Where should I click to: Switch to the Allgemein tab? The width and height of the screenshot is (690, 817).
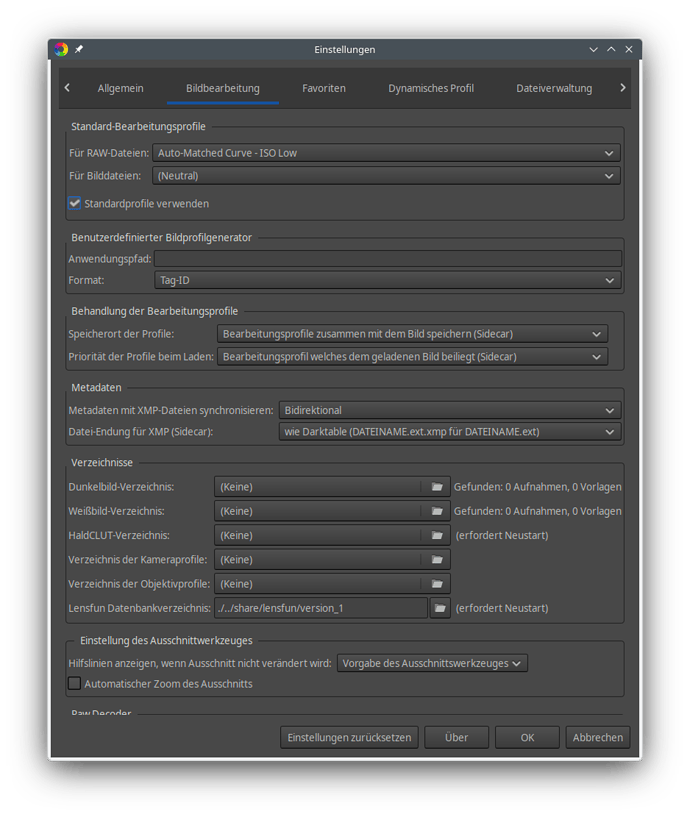[120, 88]
